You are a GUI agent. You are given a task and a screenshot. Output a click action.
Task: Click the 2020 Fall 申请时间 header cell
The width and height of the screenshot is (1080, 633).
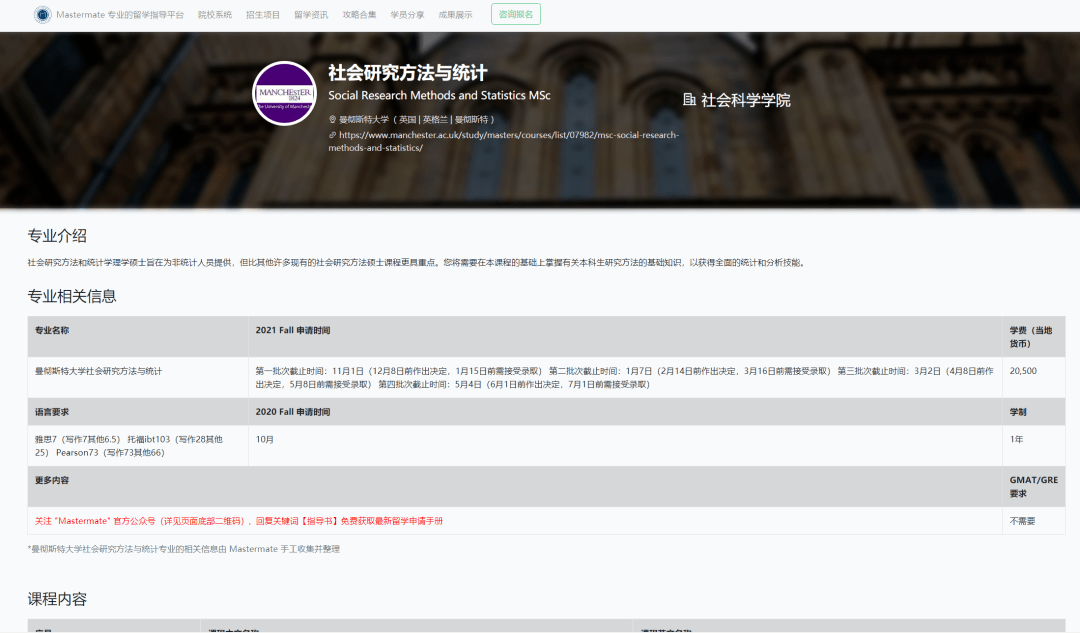click(x=625, y=412)
